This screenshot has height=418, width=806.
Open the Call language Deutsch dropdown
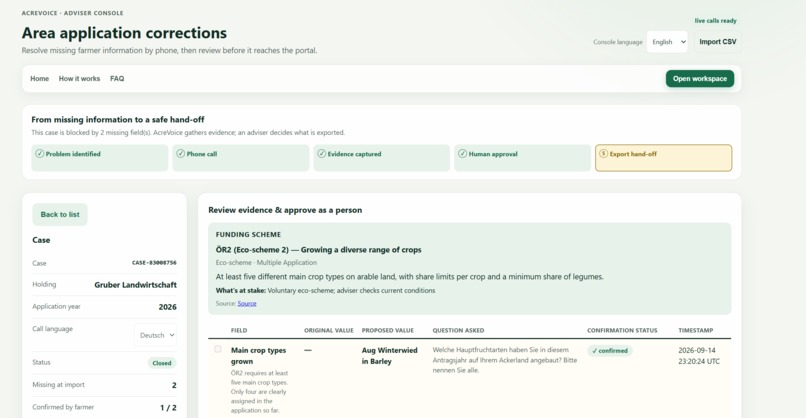coord(156,335)
